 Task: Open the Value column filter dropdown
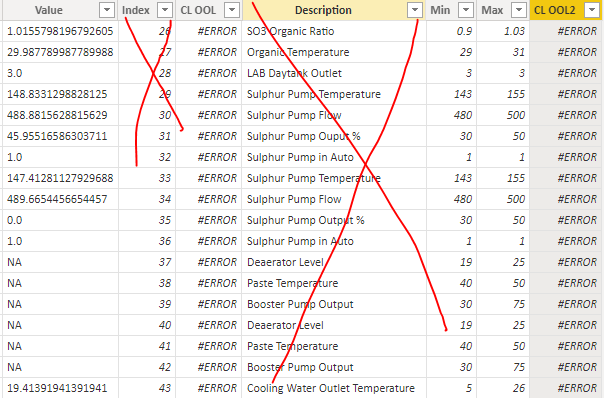107,10
